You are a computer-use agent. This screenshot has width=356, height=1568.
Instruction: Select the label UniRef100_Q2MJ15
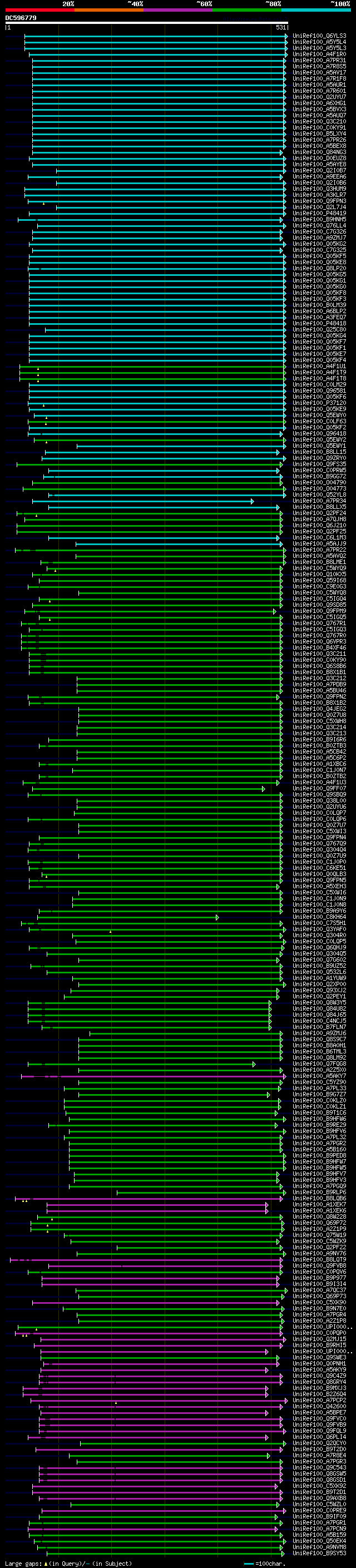[319, 1339]
